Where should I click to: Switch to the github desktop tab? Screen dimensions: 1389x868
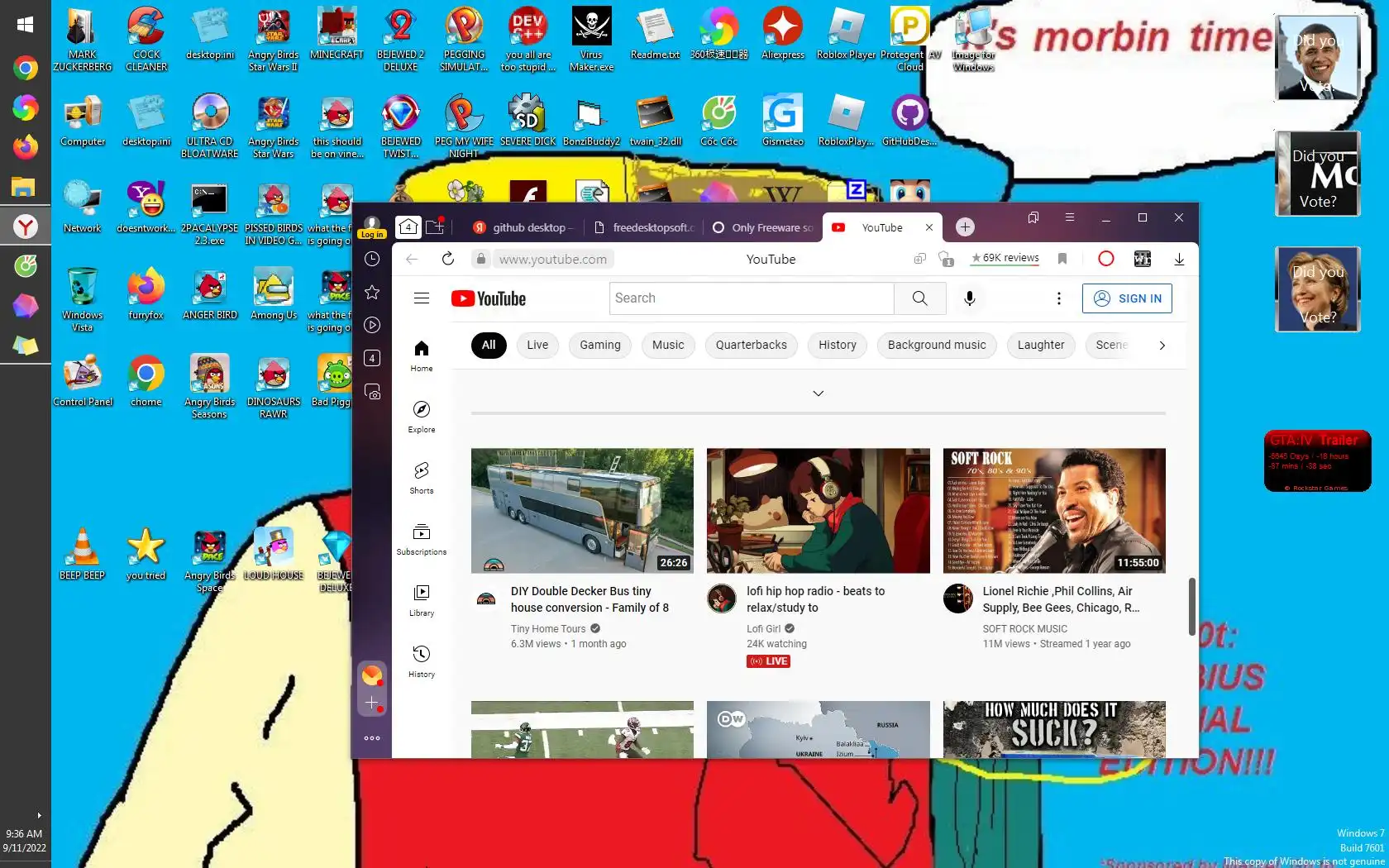522,227
